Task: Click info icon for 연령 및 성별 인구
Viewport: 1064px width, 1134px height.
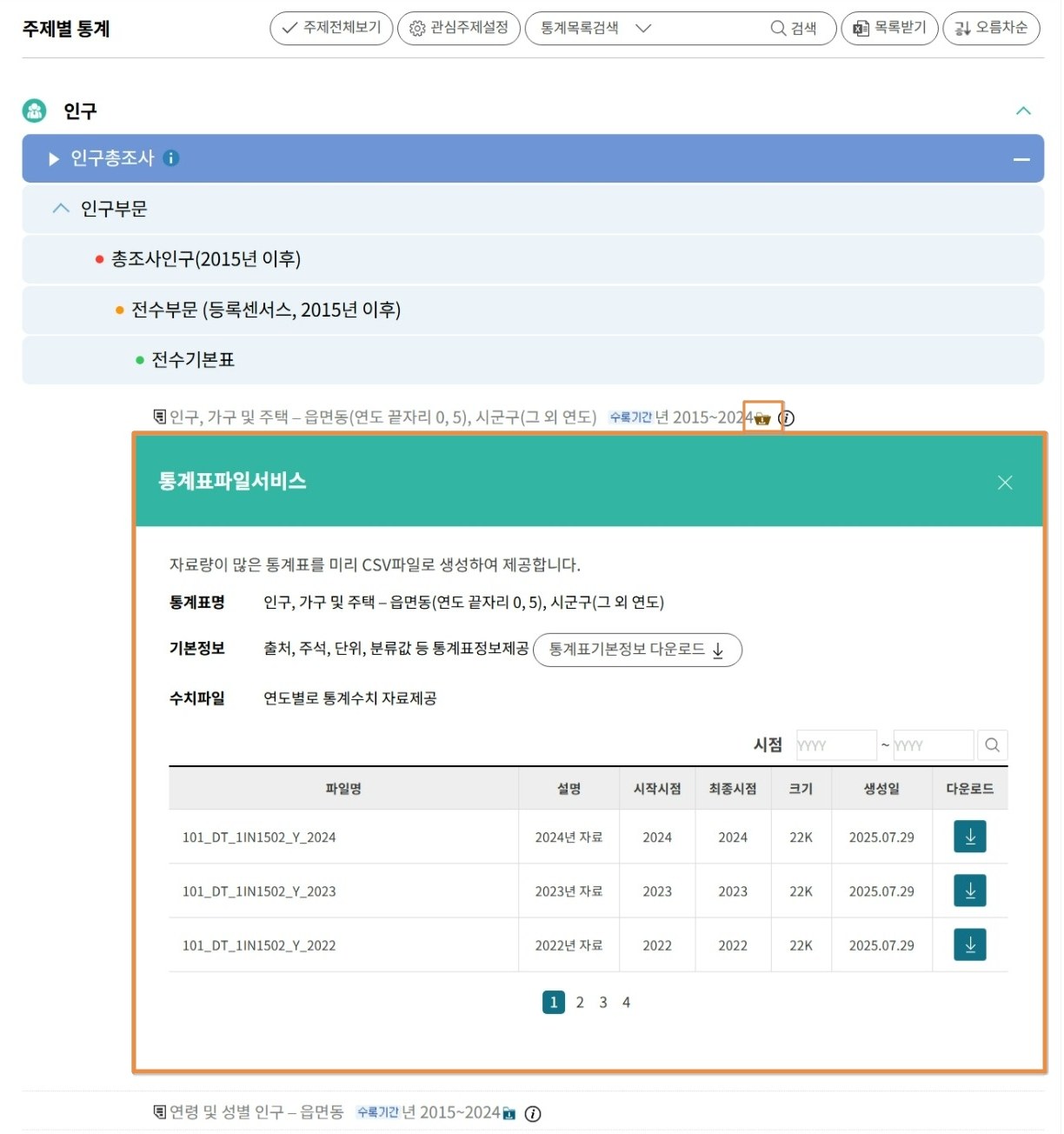Action: click(533, 1114)
